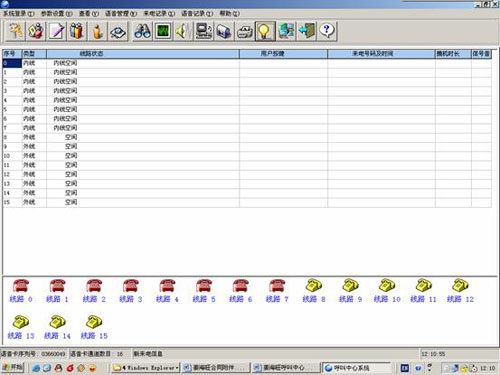Select red phone icon for 线路 0

click(x=21, y=286)
